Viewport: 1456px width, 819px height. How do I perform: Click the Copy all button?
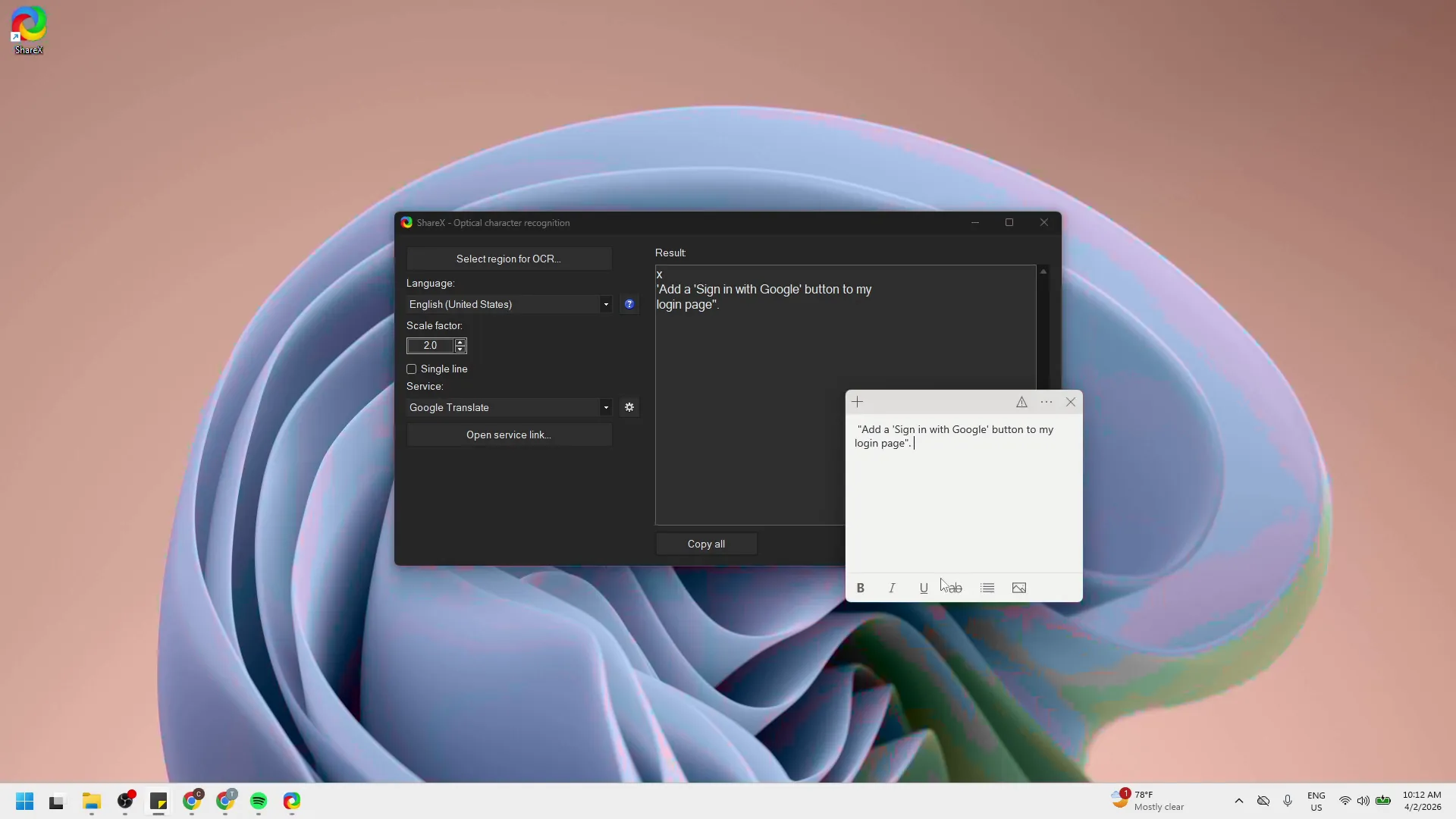pos(706,544)
